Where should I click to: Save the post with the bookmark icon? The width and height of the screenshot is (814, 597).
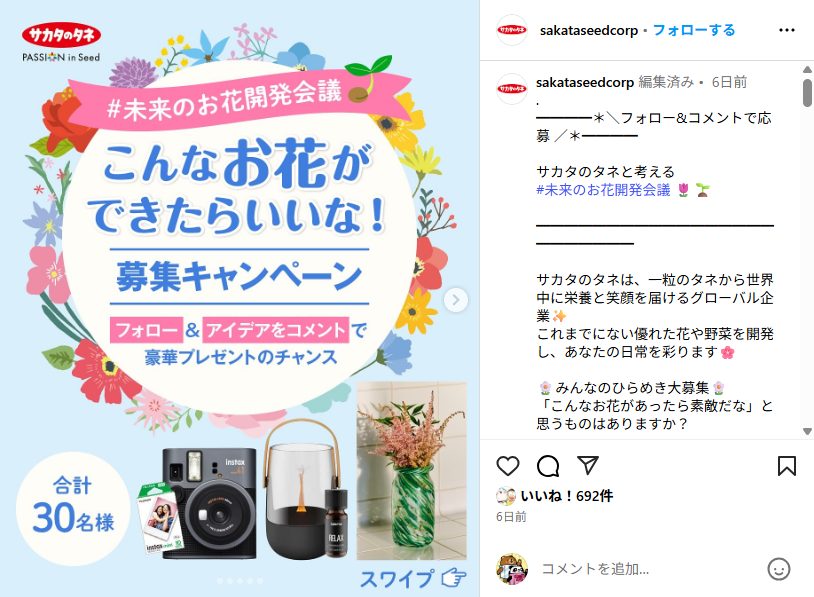[x=786, y=466]
